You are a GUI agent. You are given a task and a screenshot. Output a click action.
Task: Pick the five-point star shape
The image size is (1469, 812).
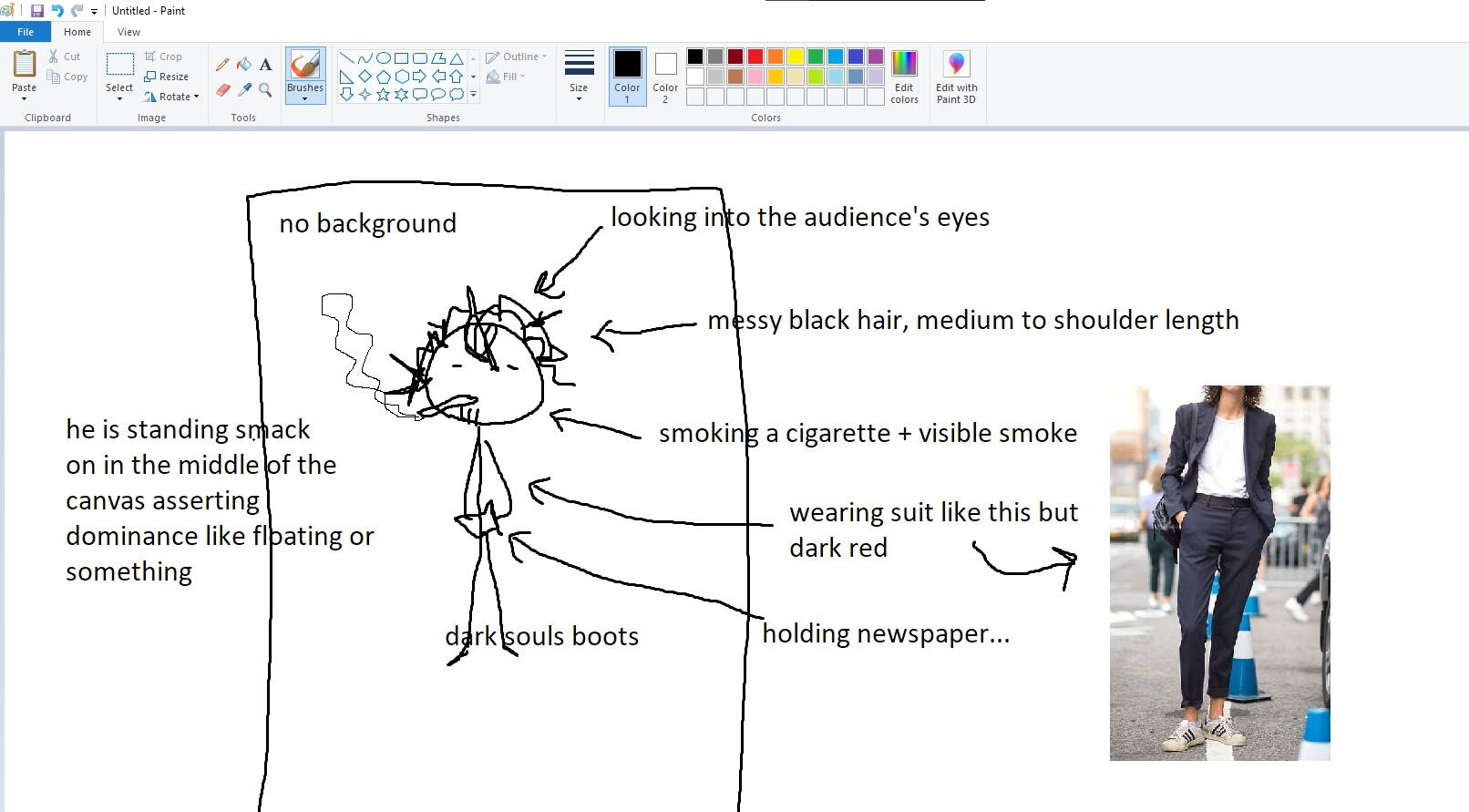pos(383,94)
